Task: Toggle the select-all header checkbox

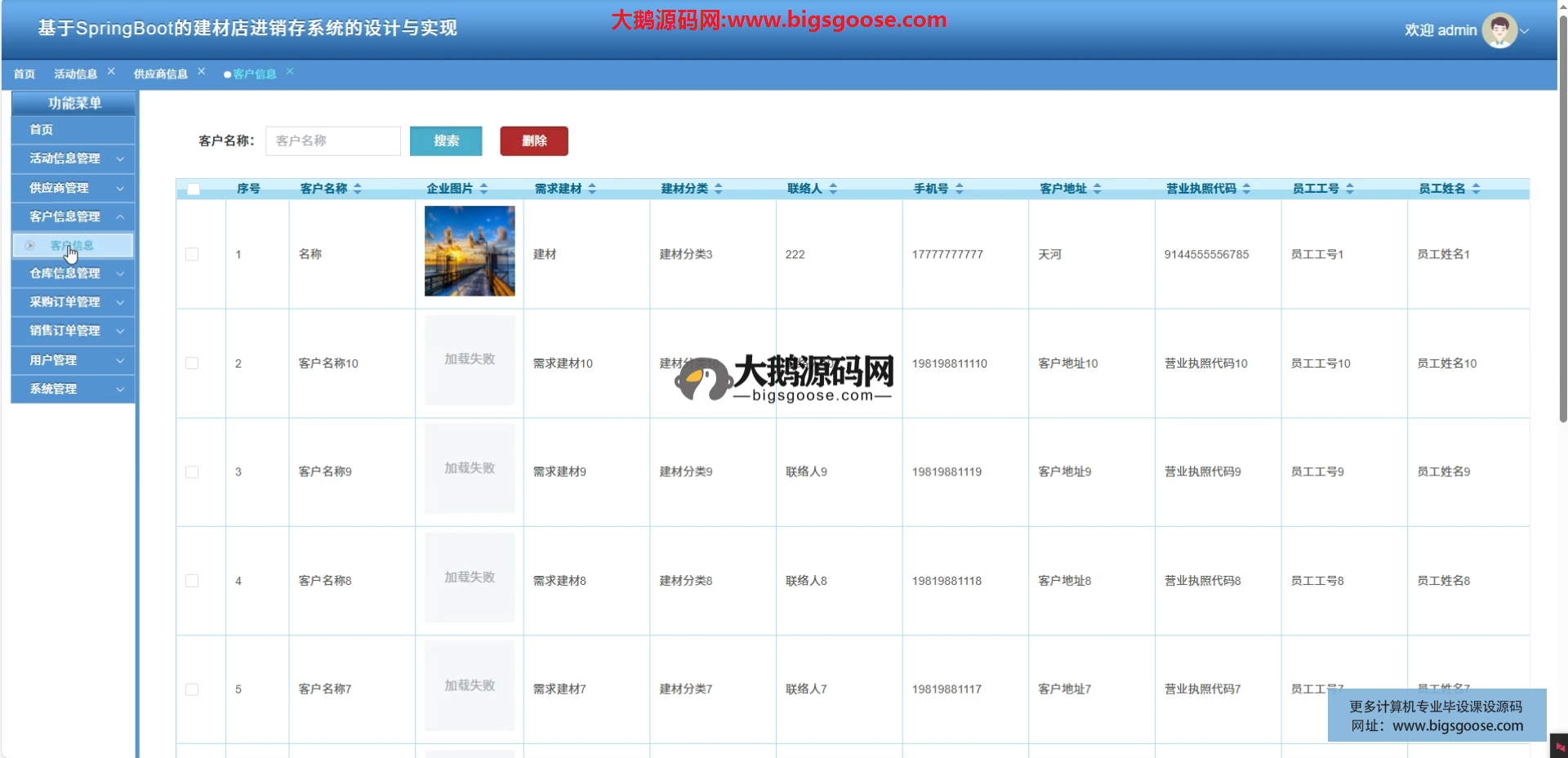Action: click(194, 189)
